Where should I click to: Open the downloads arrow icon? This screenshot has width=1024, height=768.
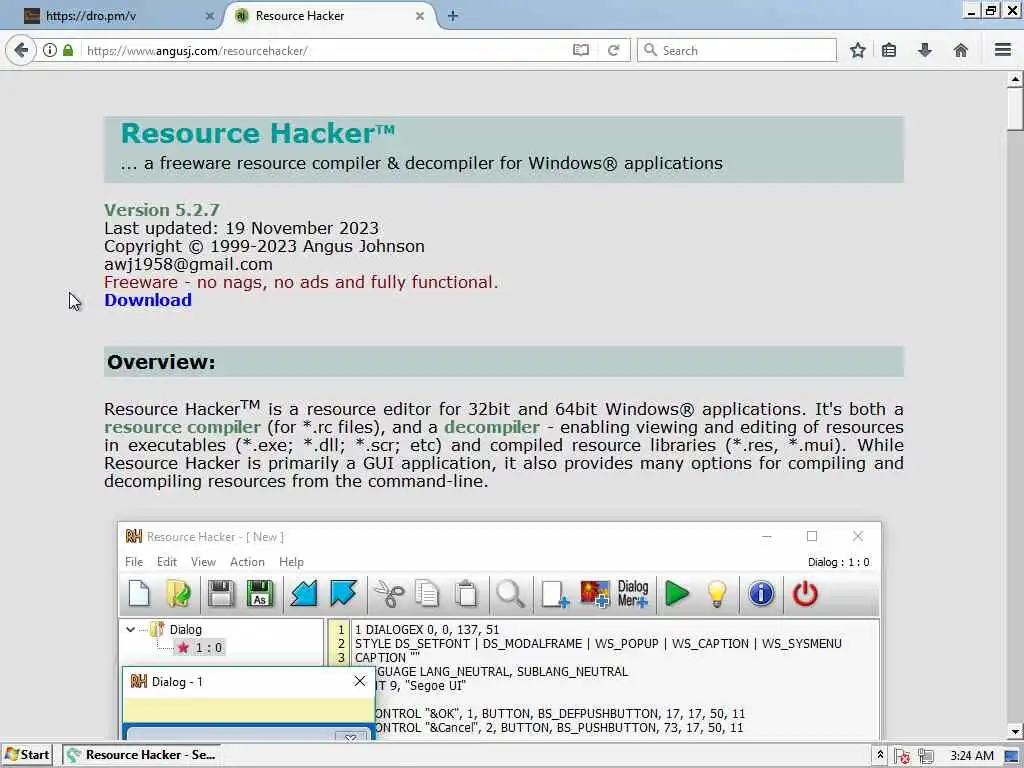click(925, 50)
